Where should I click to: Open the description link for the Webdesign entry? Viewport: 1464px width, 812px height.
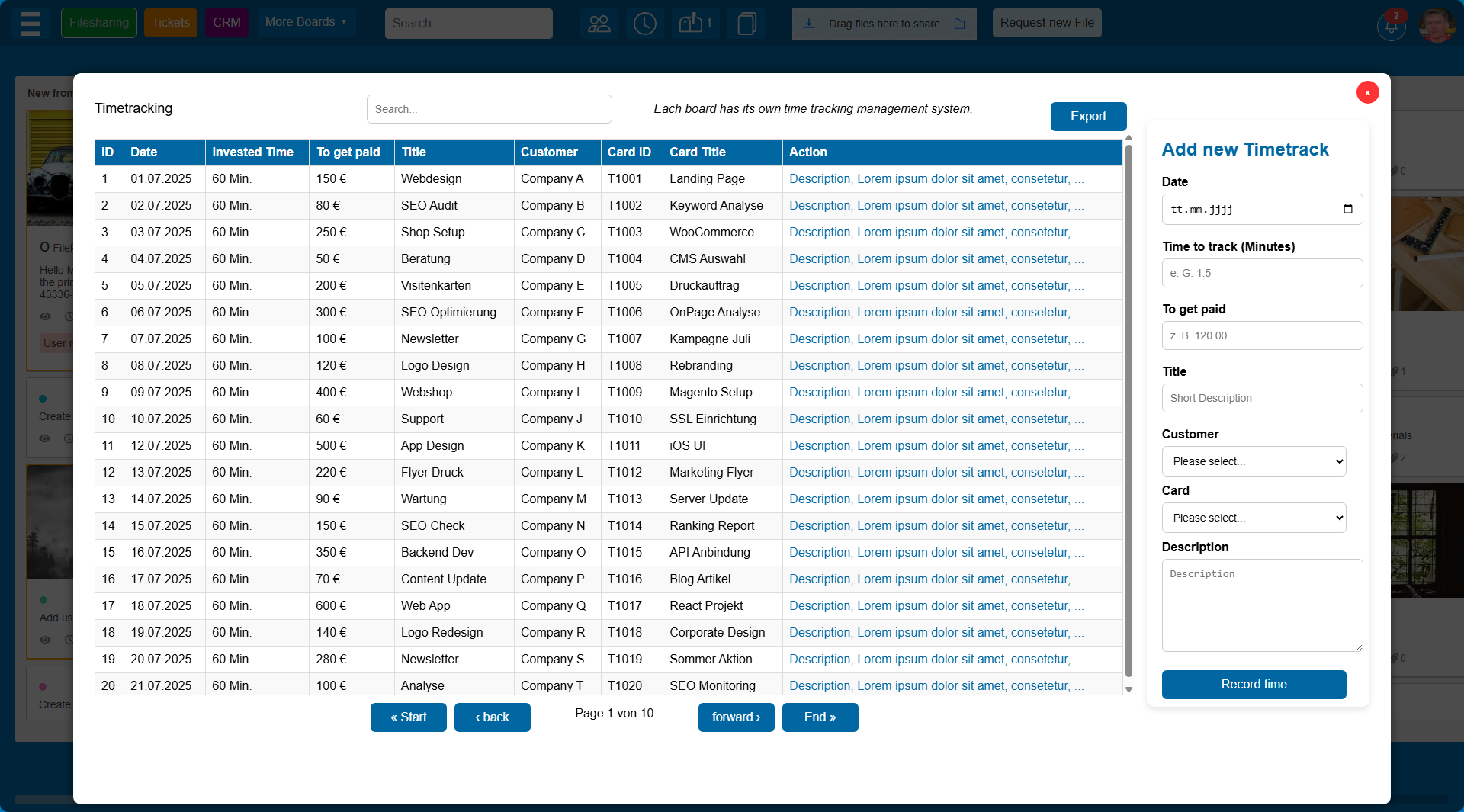coord(935,178)
